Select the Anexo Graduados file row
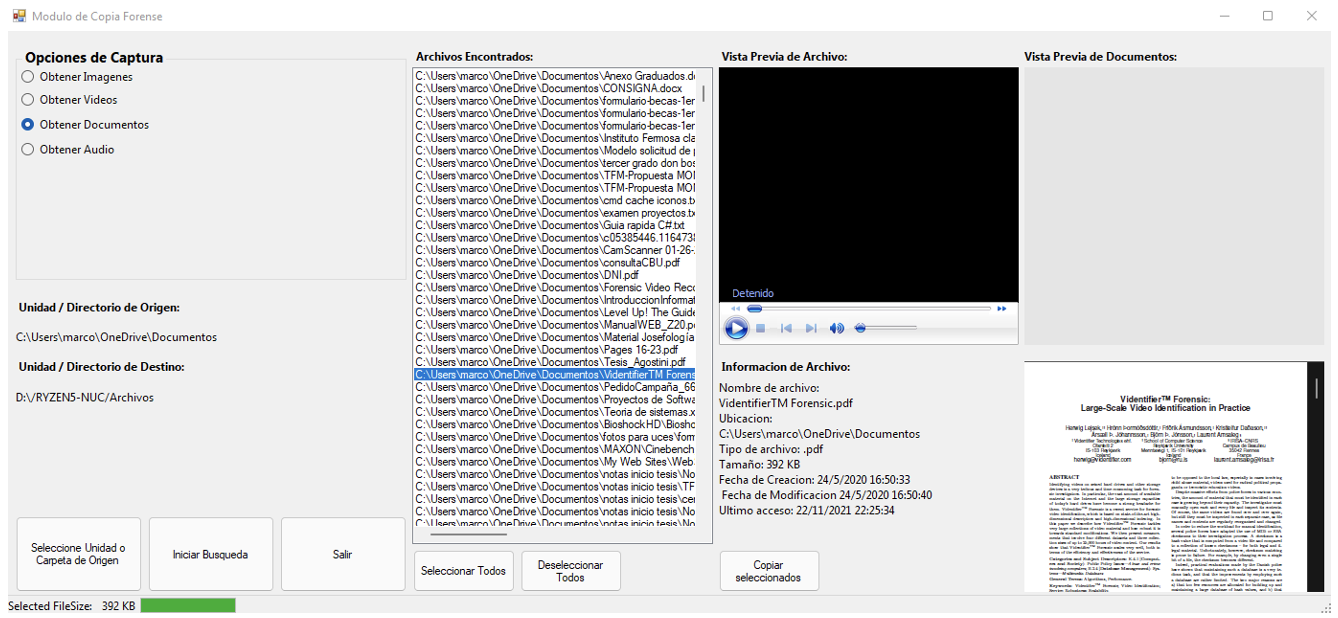Screen dimensions: 1338x618 click(x=555, y=75)
